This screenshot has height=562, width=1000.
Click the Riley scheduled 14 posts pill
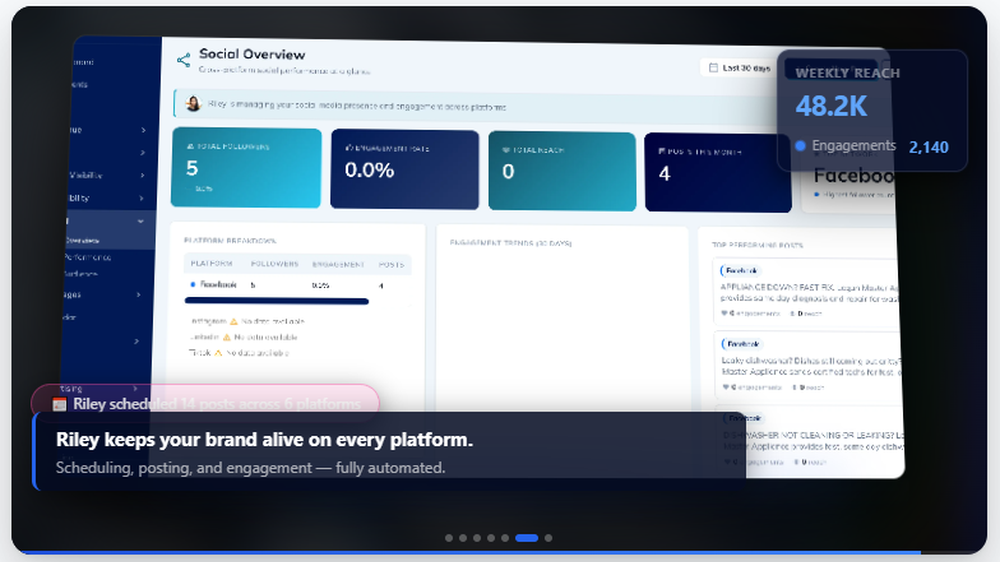pyautogui.click(x=205, y=403)
